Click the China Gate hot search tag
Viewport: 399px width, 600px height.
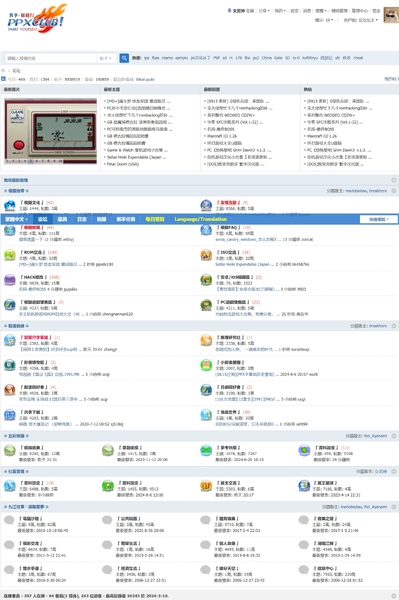click(272, 58)
